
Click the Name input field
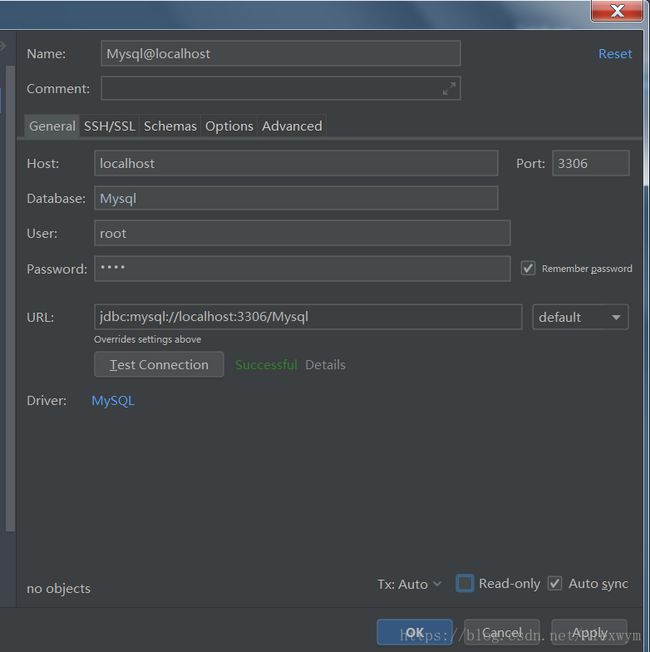[281, 53]
